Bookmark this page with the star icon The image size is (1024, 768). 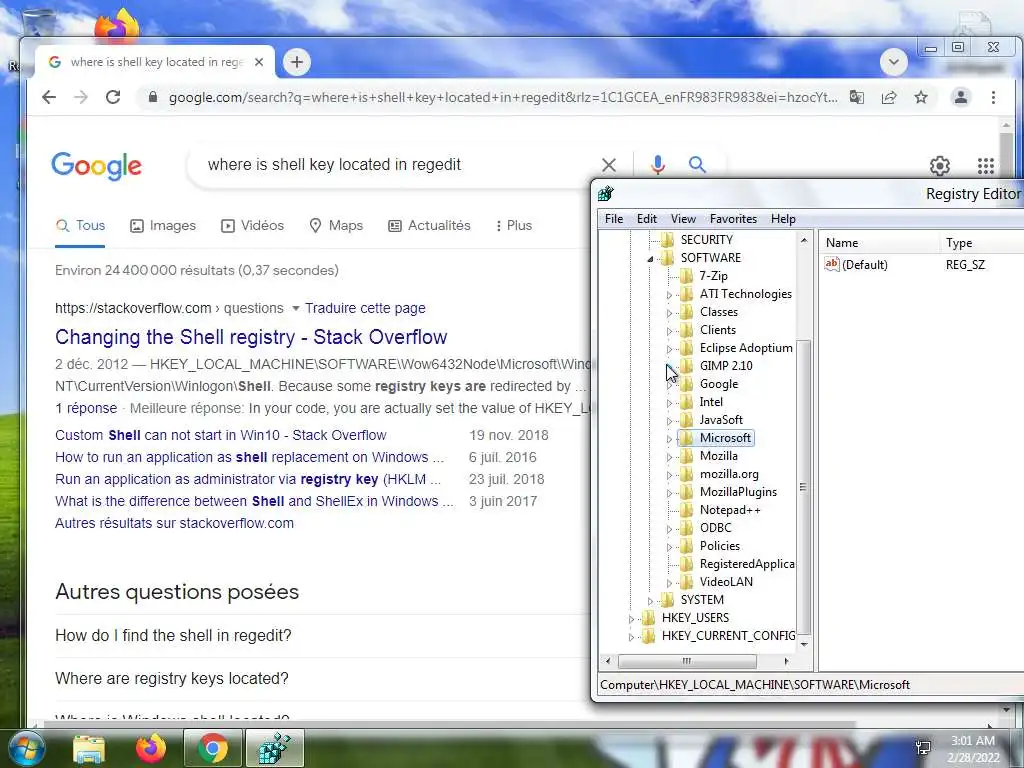pyautogui.click(x=921, y=97)
